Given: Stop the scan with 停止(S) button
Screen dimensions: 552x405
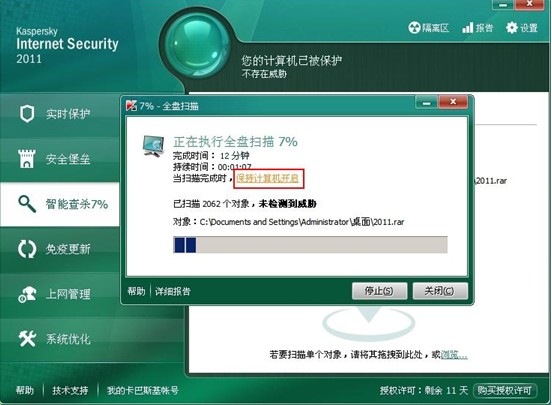Looking at the screenshot, I should click(x=379, y=291).
